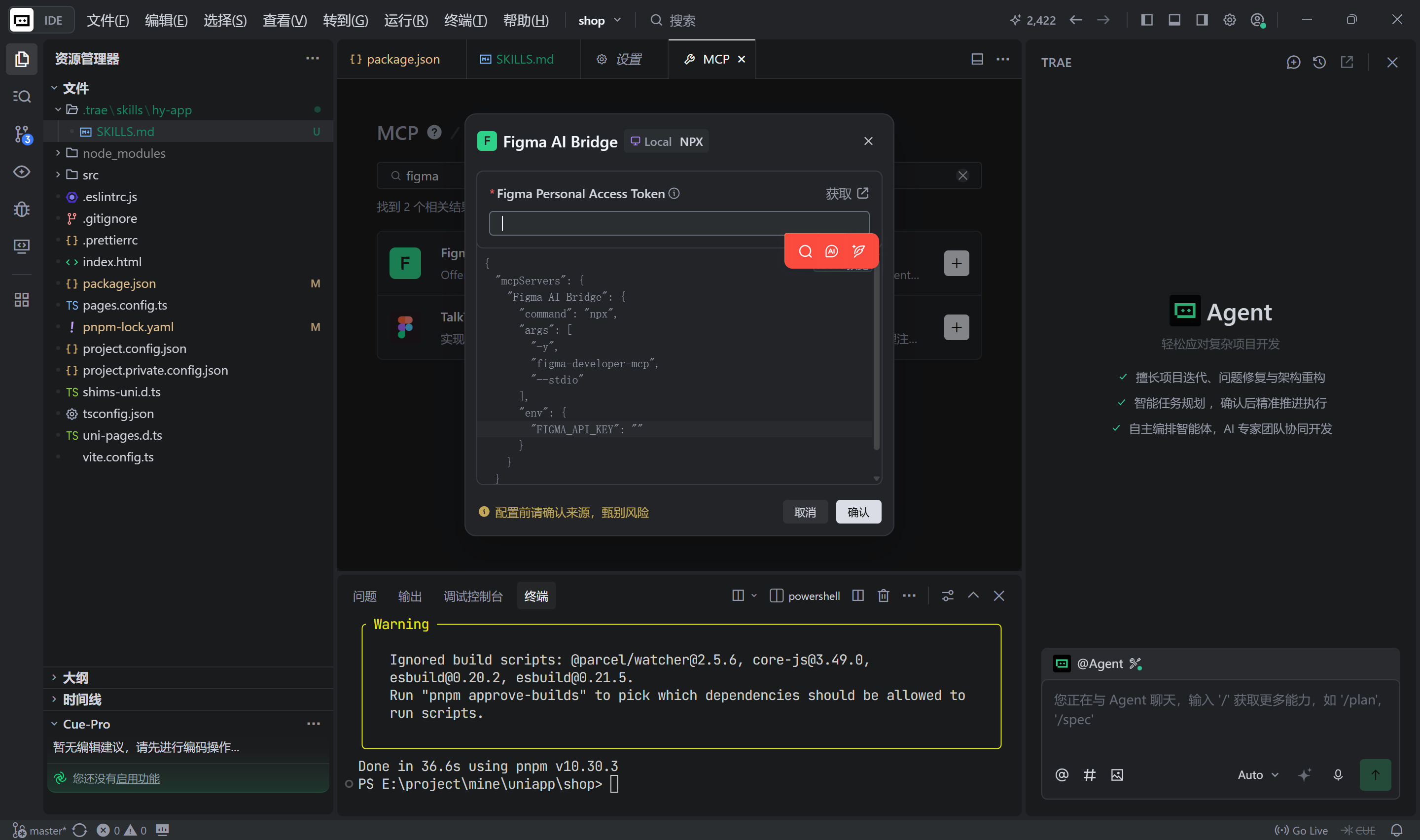
Task: Maximize the terminal panel with up chevron
Action: [973, 595]
